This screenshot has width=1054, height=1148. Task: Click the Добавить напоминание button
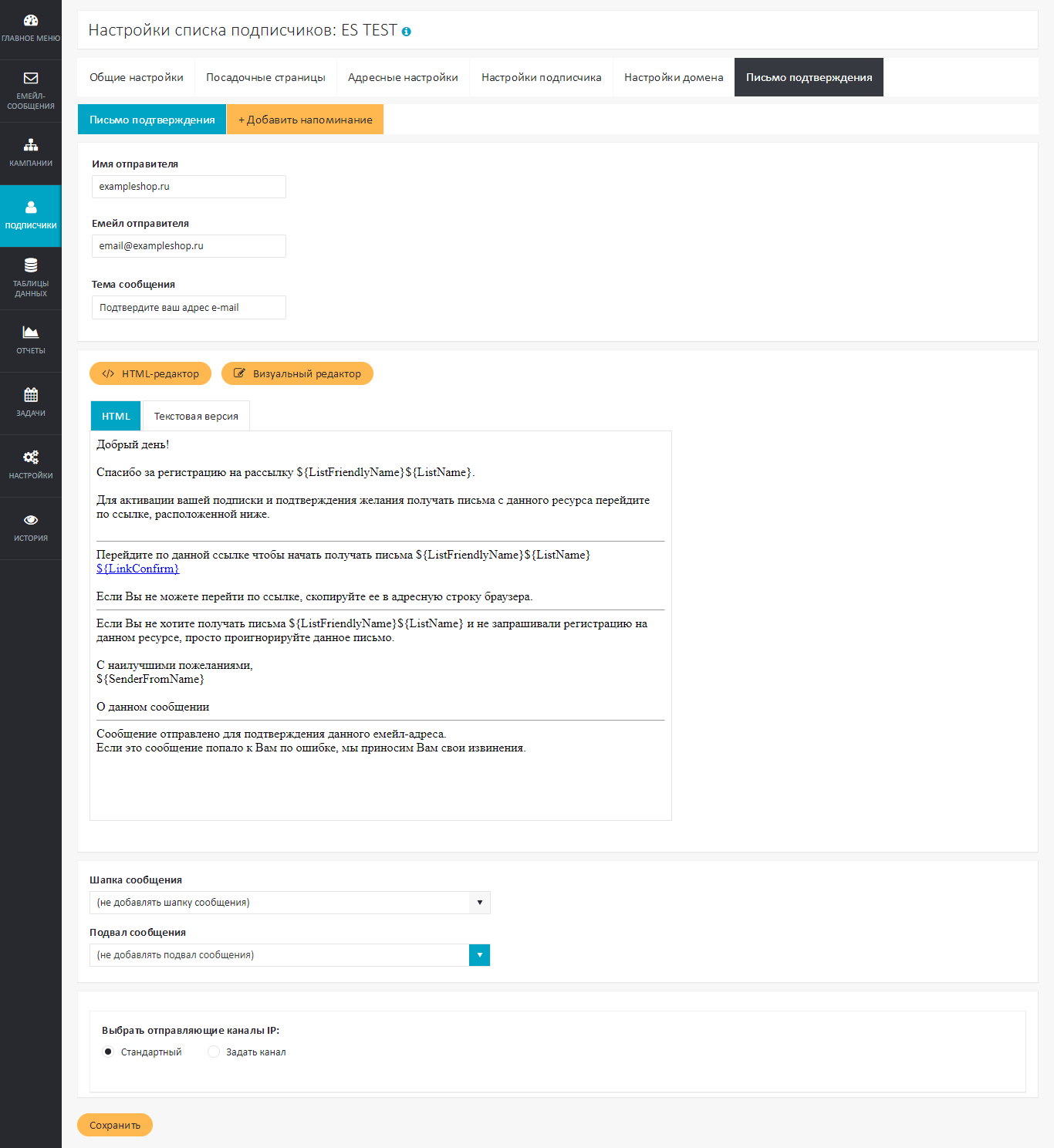[305, 120]
